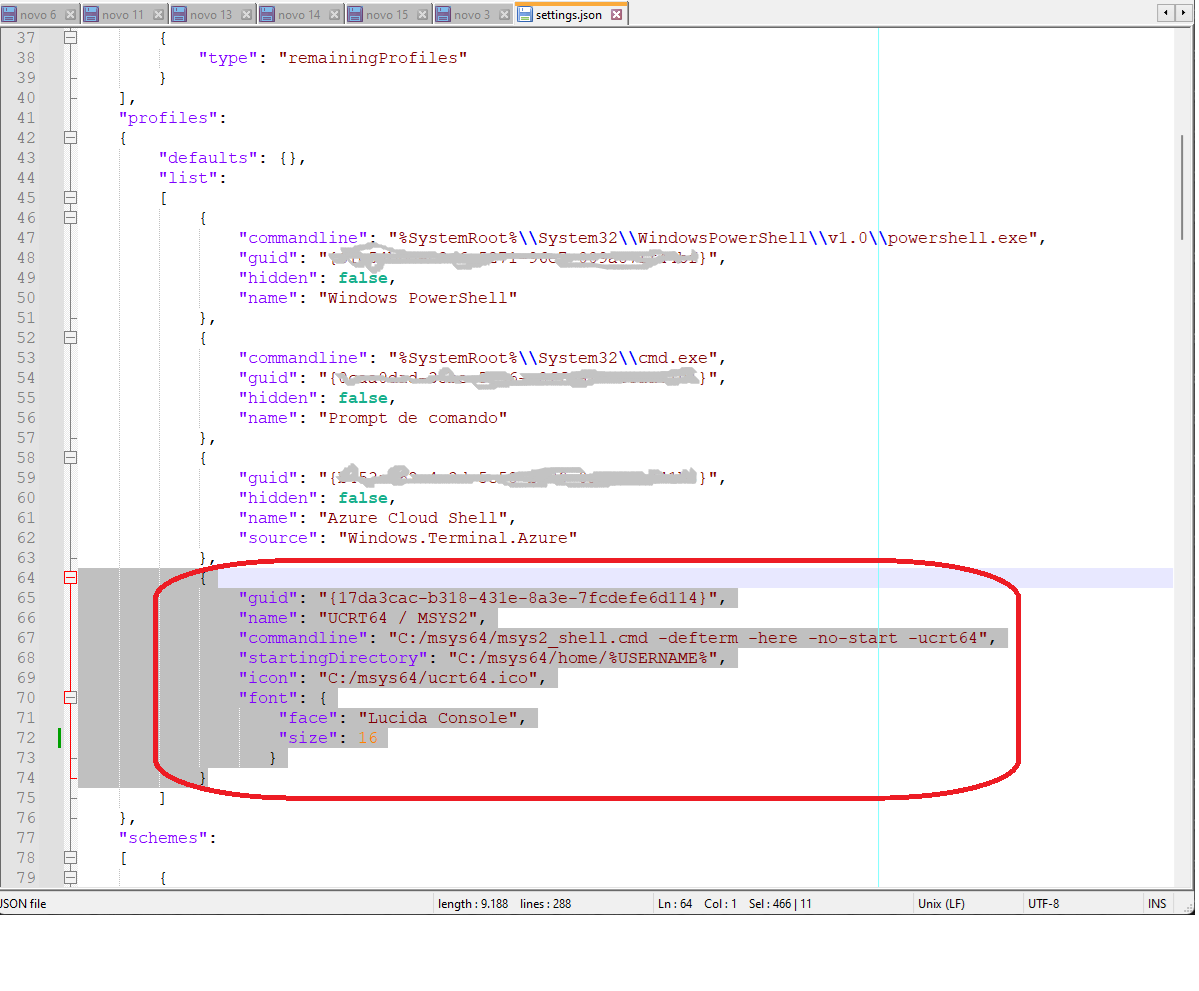Collapse the font block at line 70
This screenshot has width=1199, height=991.
pyautogui.click(x=70, y=698)
